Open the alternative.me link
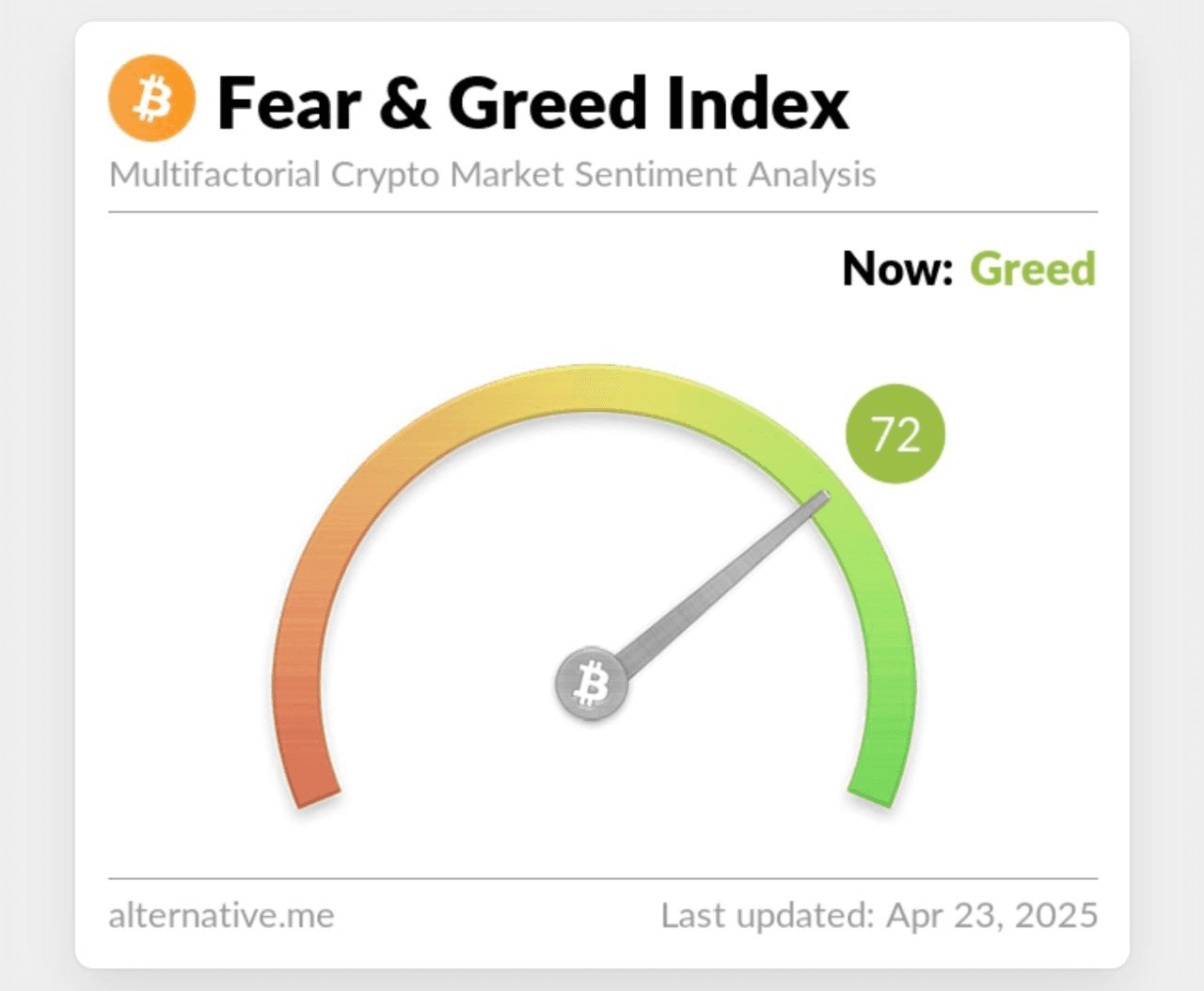 point(221,915)
